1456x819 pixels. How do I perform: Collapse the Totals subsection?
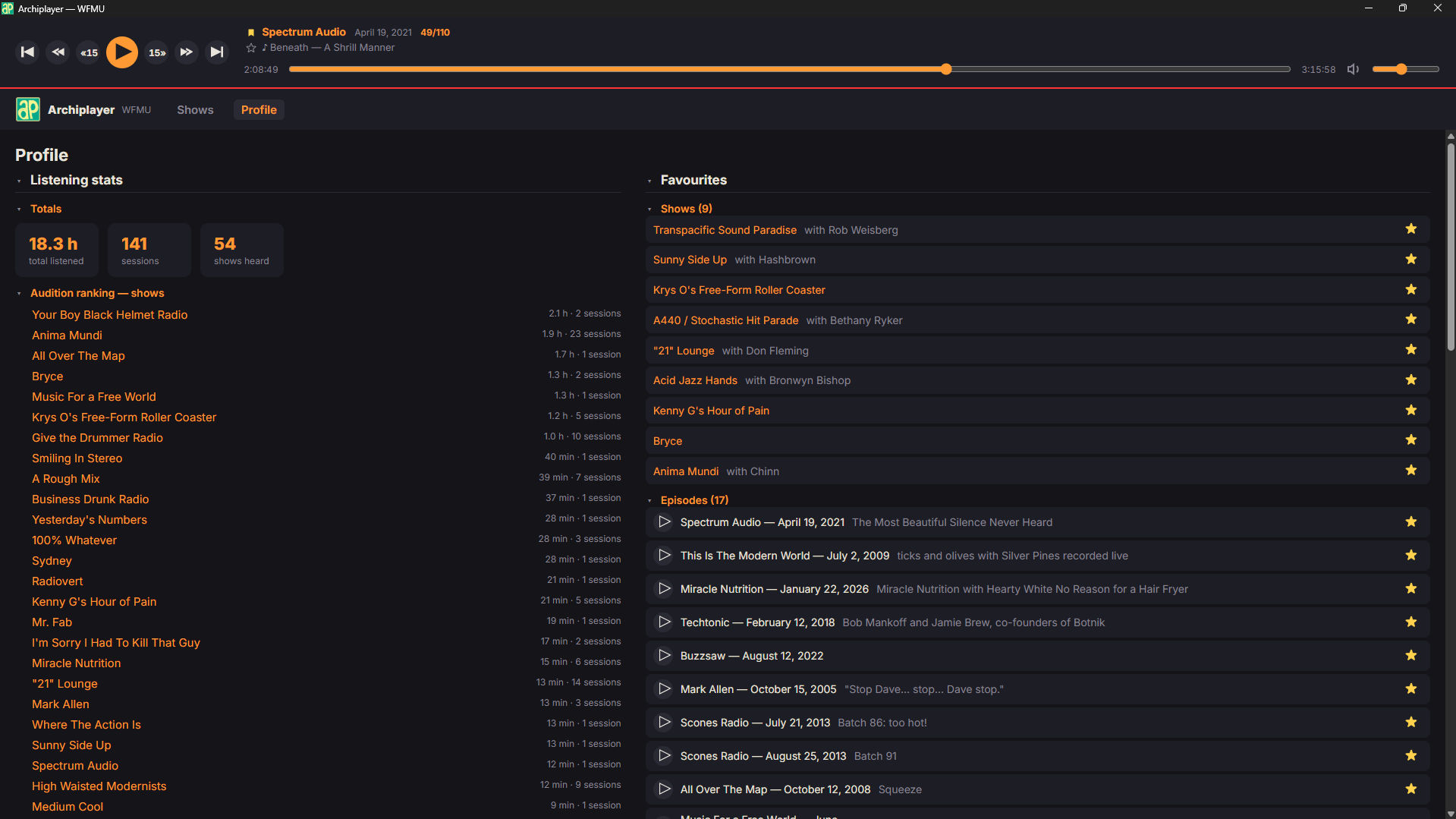pyautogui.click(x=19, y=209)
